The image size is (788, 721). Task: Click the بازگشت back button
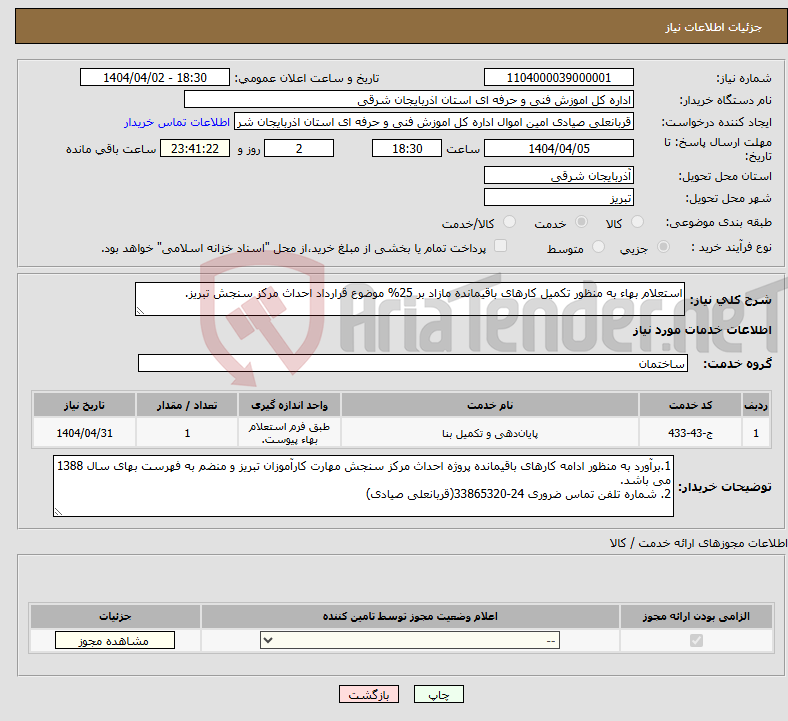click(x=369, y=694)
